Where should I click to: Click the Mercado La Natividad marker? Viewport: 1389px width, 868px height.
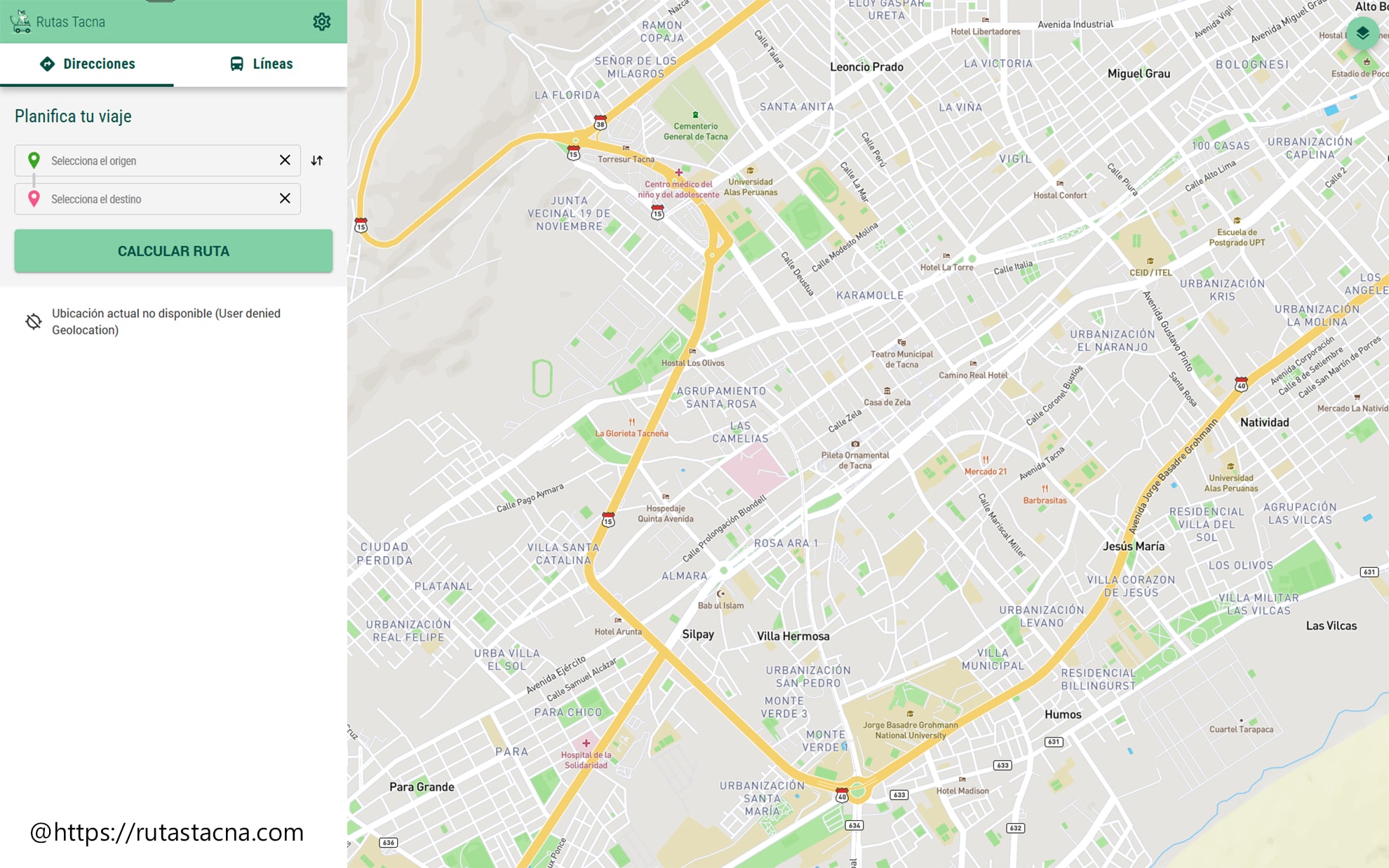coord(1357,397)
